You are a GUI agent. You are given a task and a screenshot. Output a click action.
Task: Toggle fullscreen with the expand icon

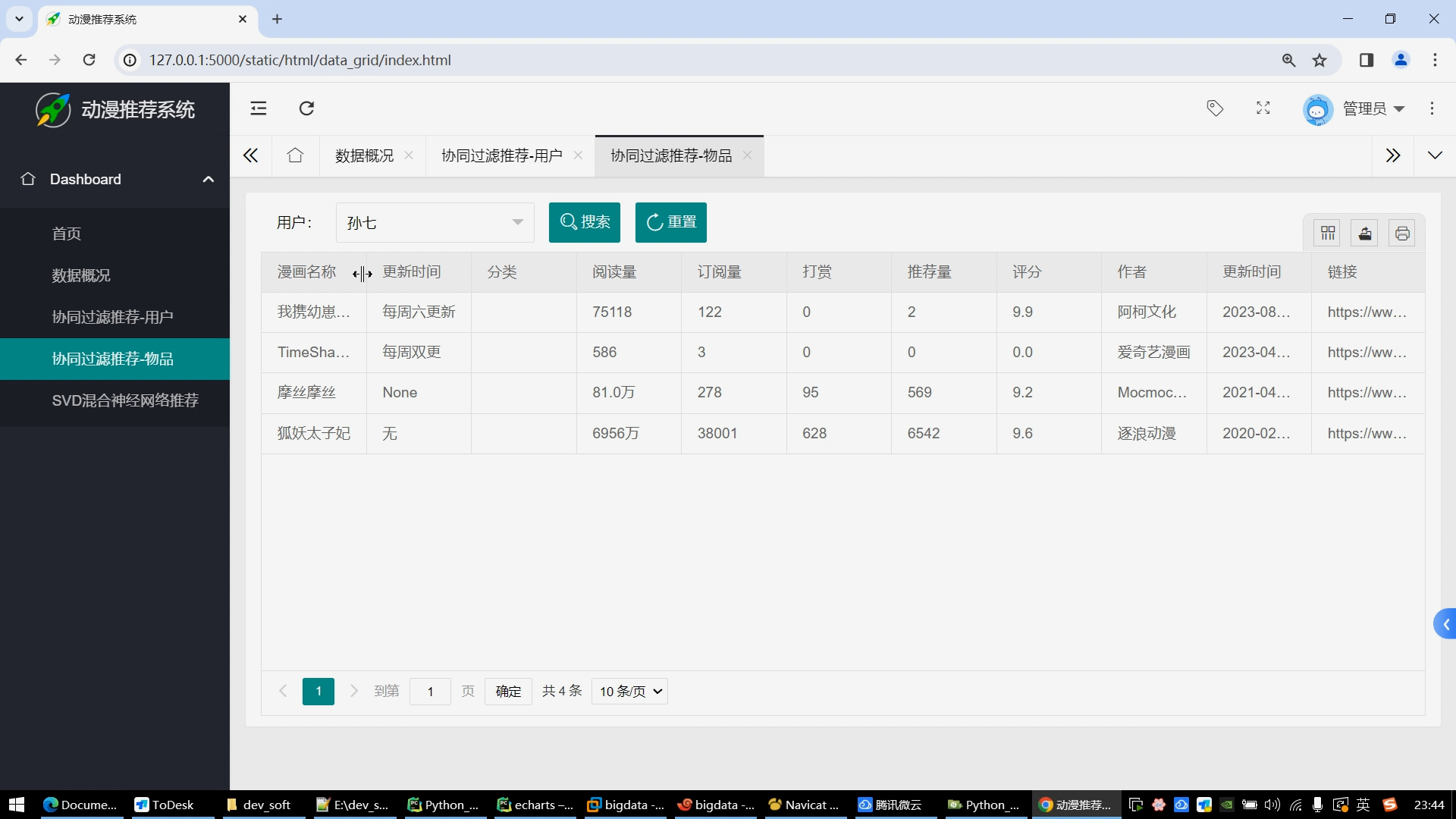pyautogui.click(x=1263, y=108)
